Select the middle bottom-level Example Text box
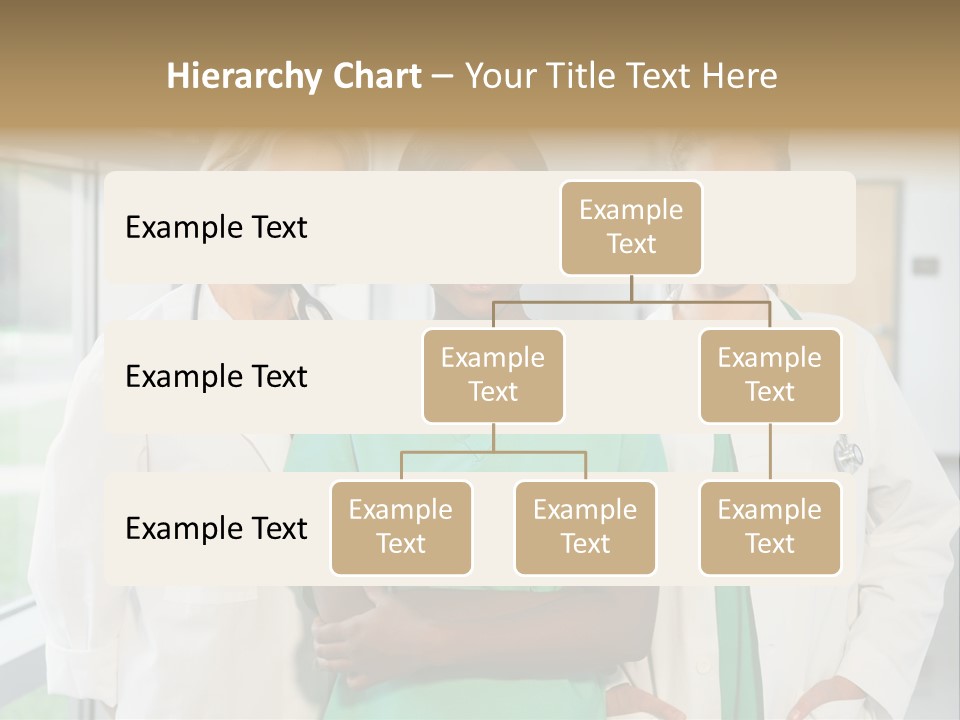The width and height of the screenshot is (960, 720). (585, 528)
